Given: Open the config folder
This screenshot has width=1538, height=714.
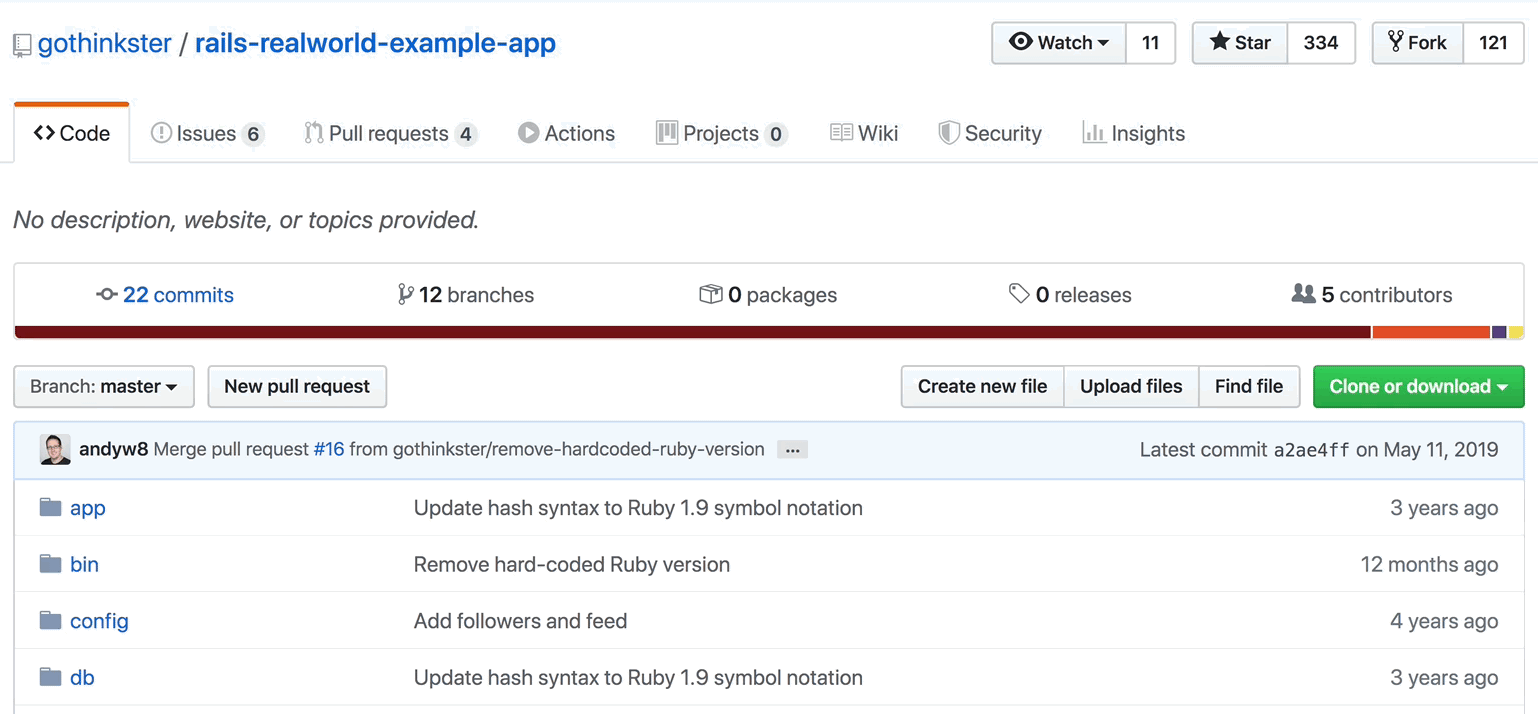Looking at the screenshot, I should (x=99, y=621).
